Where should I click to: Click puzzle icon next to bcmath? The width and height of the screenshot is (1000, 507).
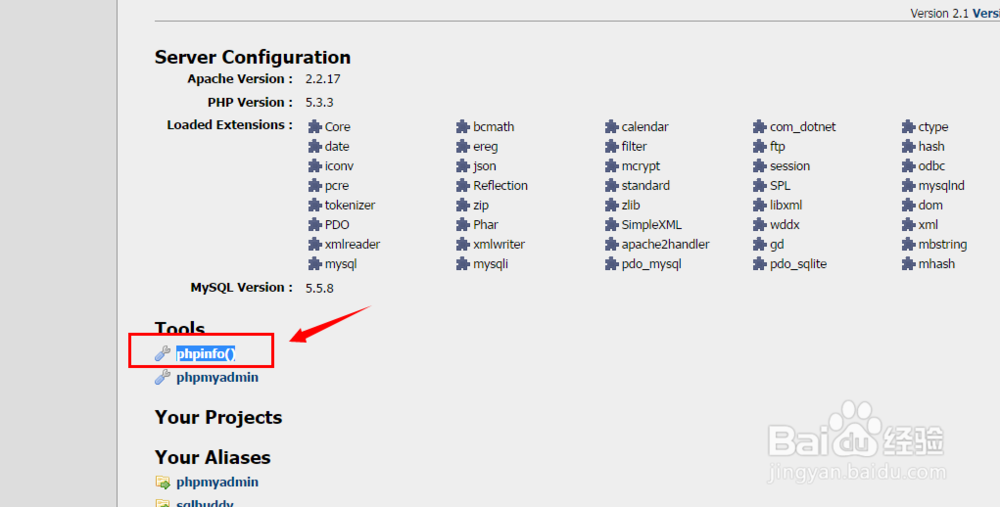coord(463,127)
